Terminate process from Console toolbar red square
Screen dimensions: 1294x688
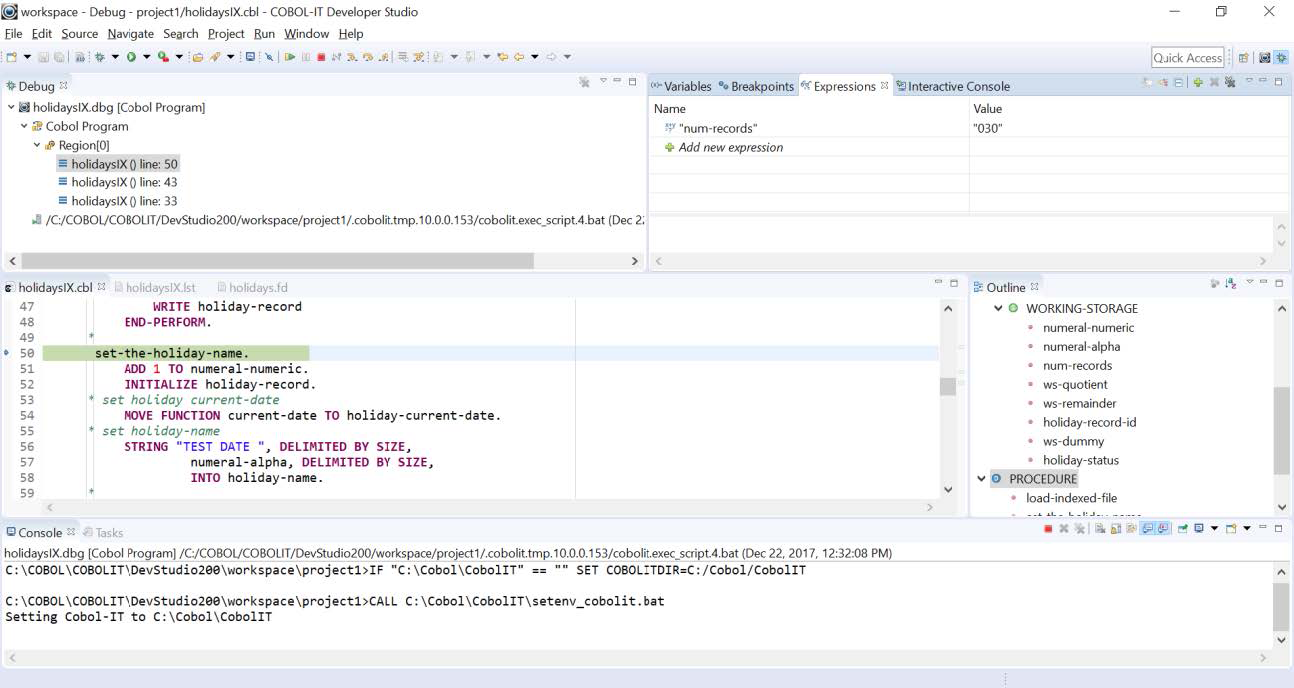(x=1048, y=529)
